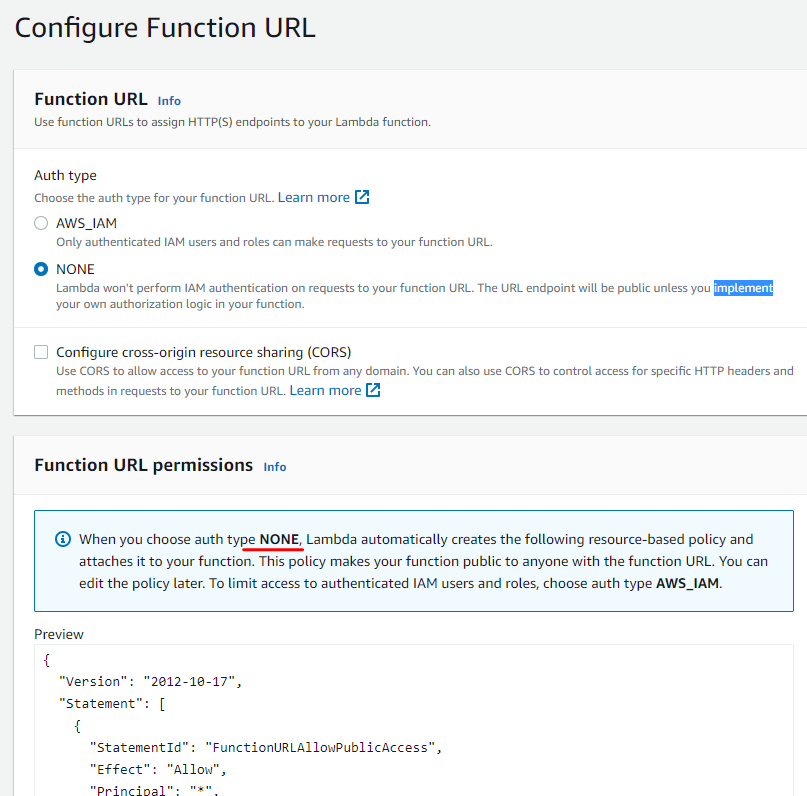Enable Configure cross-origin resource sharing checkbox
The height and width of the screenshot is (796, 807).
(41, 352)
